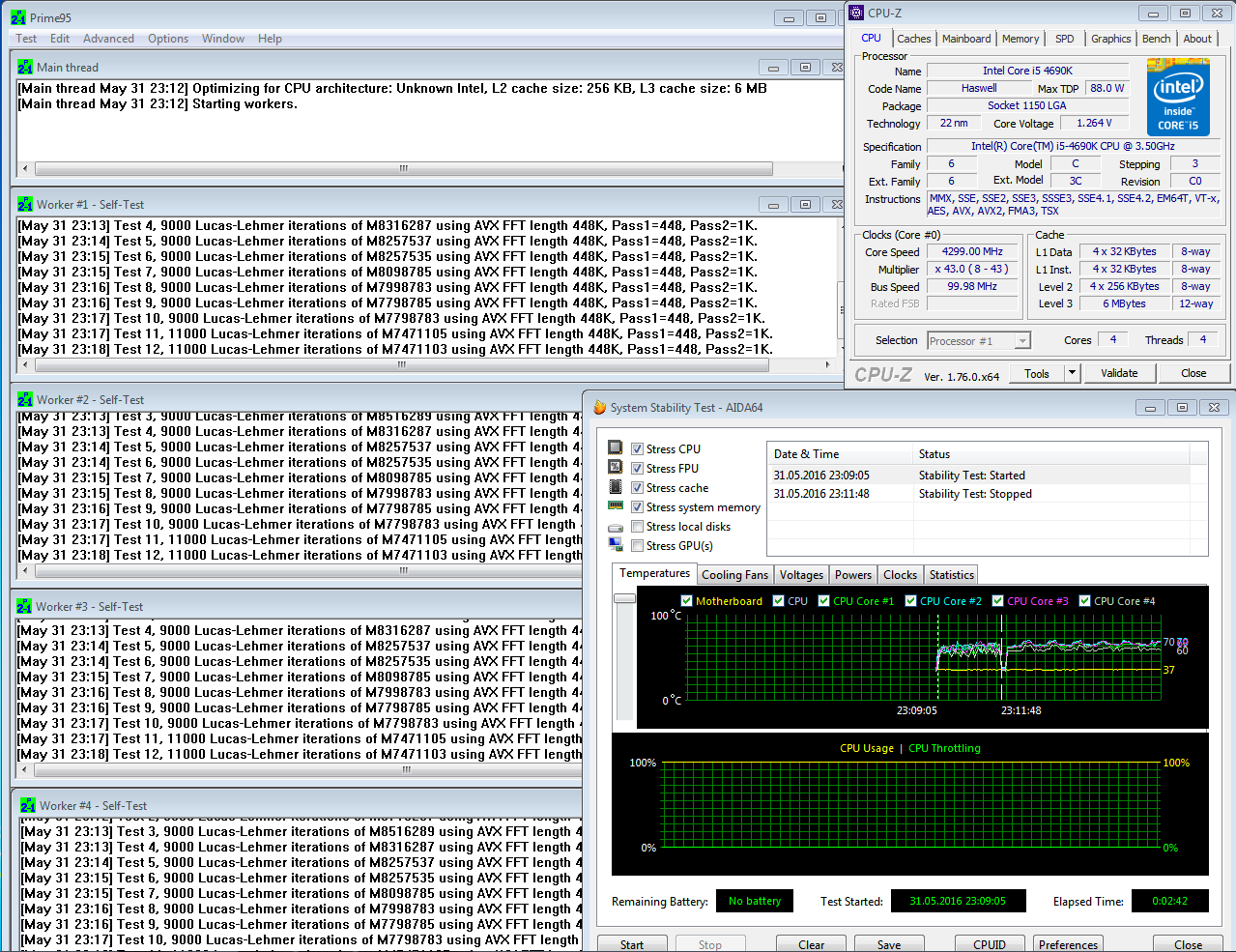Open CPUID from AIDA64 stability test
1236x952 pixels.
pos(990,944)
